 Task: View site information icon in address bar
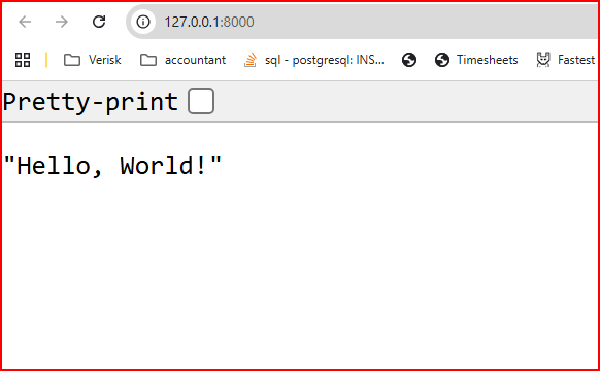click(143, 22)
